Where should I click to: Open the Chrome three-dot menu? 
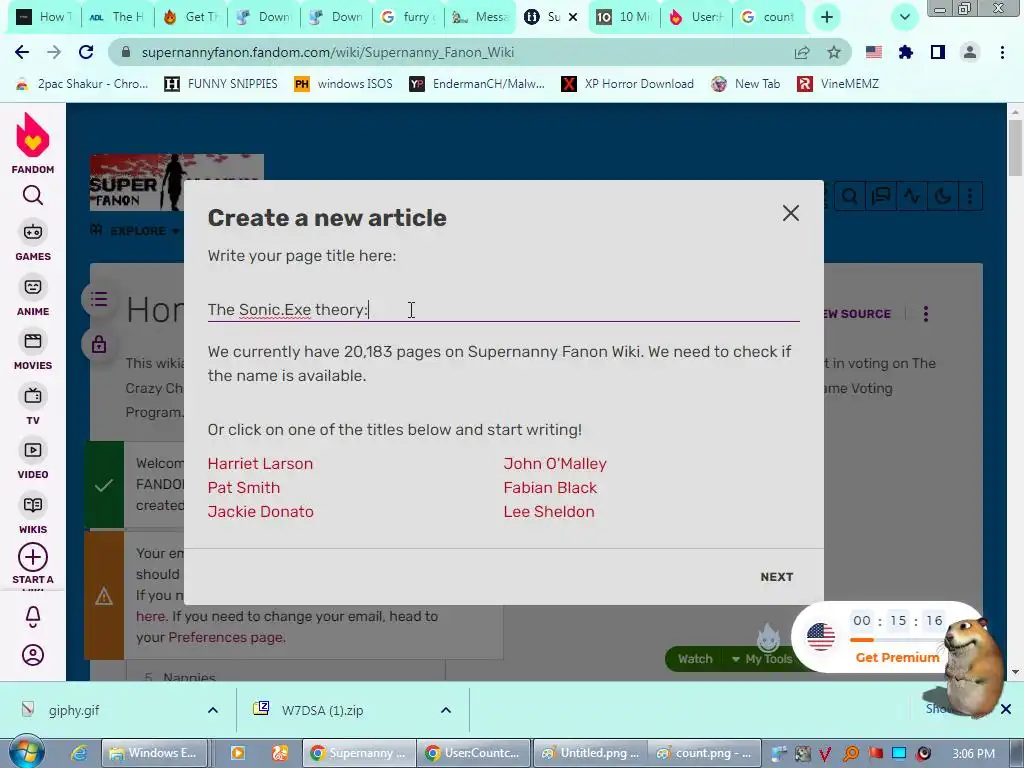(1002, 52)
